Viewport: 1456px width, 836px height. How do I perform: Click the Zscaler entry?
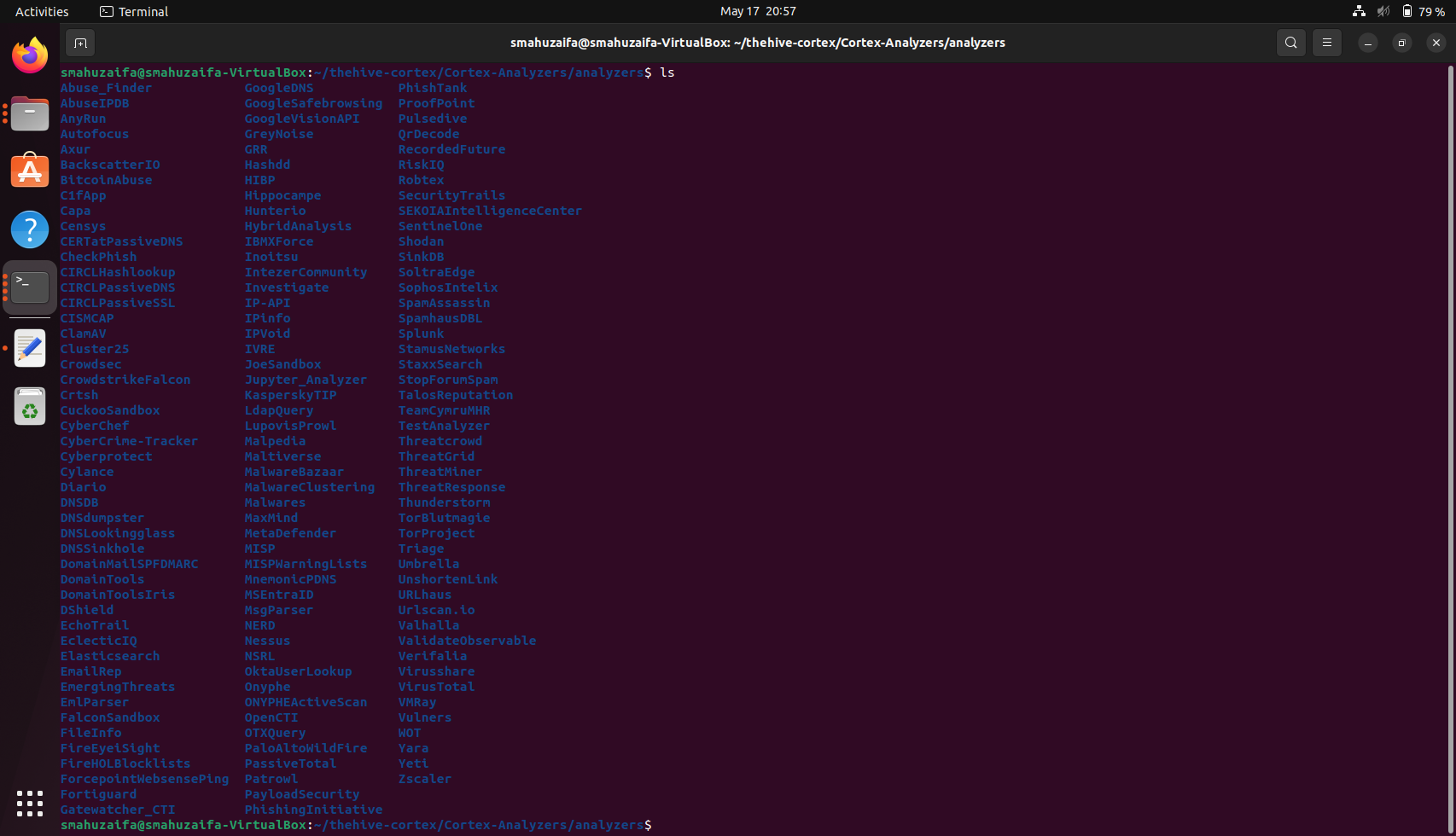[x=425, y=779]
